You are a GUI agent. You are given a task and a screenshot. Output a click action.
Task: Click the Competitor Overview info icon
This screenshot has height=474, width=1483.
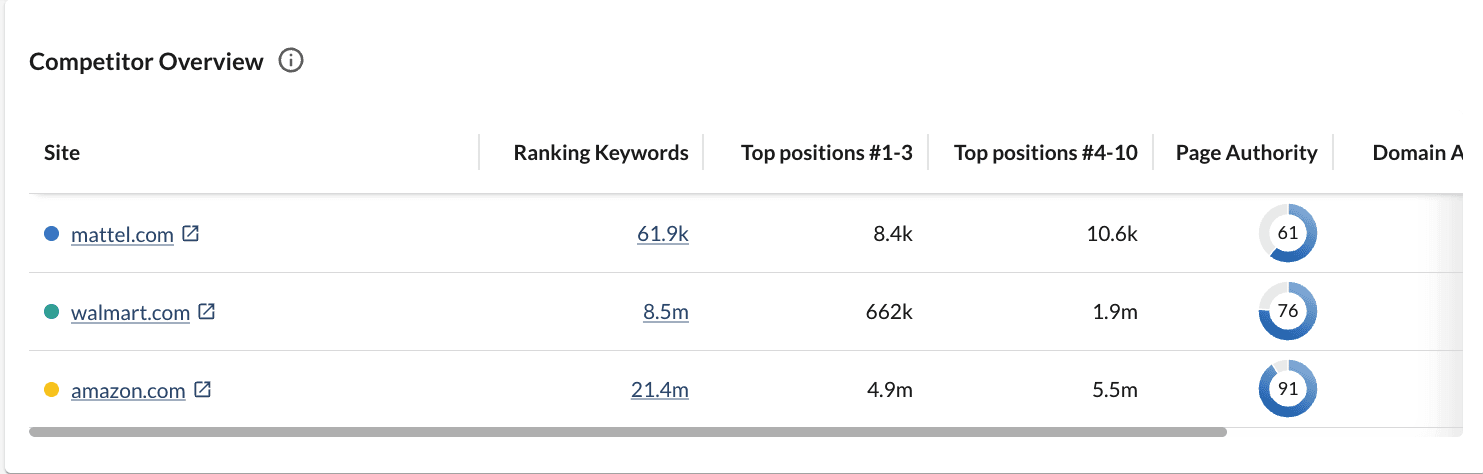tap(291, 61)
